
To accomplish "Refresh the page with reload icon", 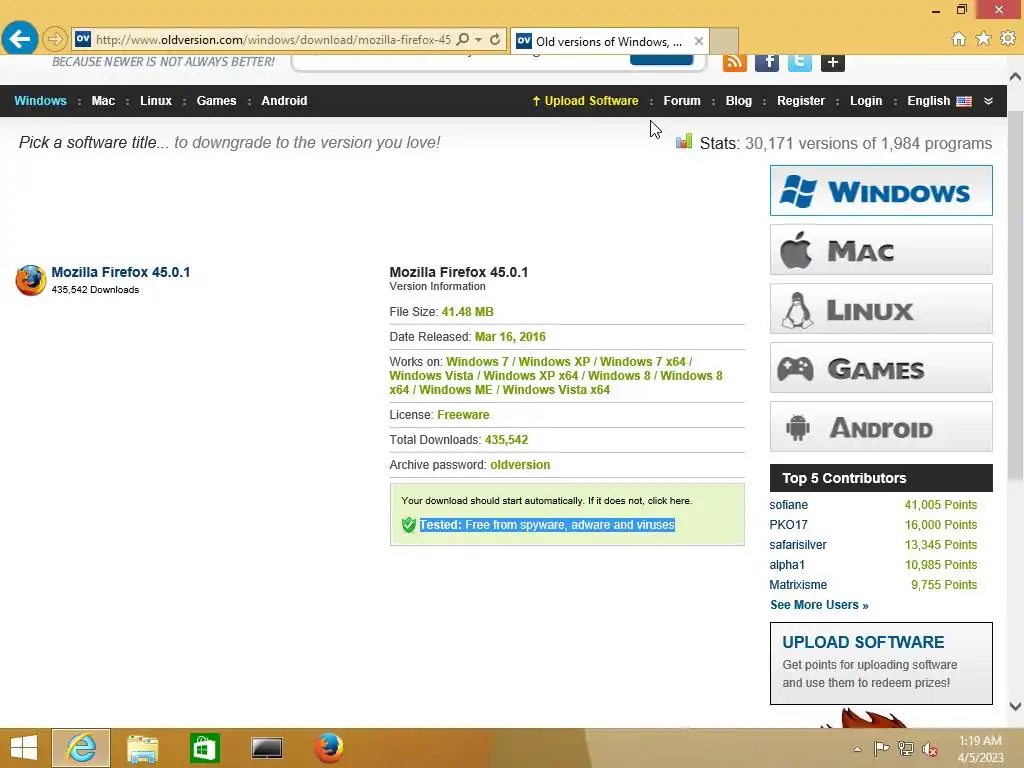I will tap(495, 39).
